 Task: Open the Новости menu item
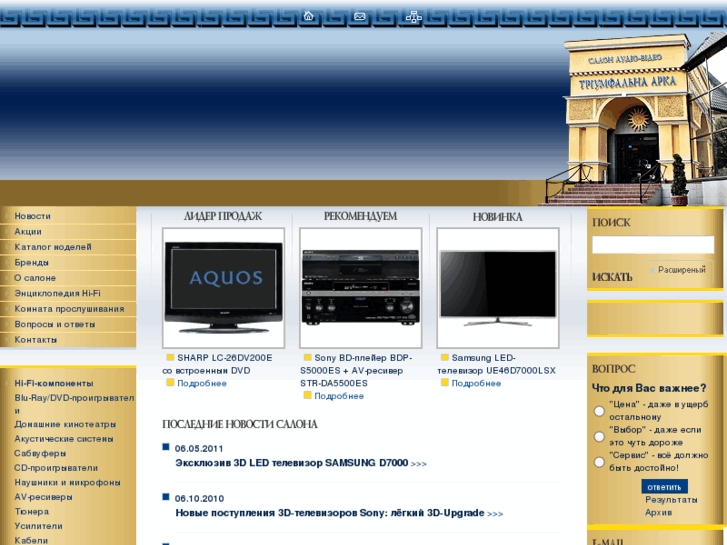(32, 216)
